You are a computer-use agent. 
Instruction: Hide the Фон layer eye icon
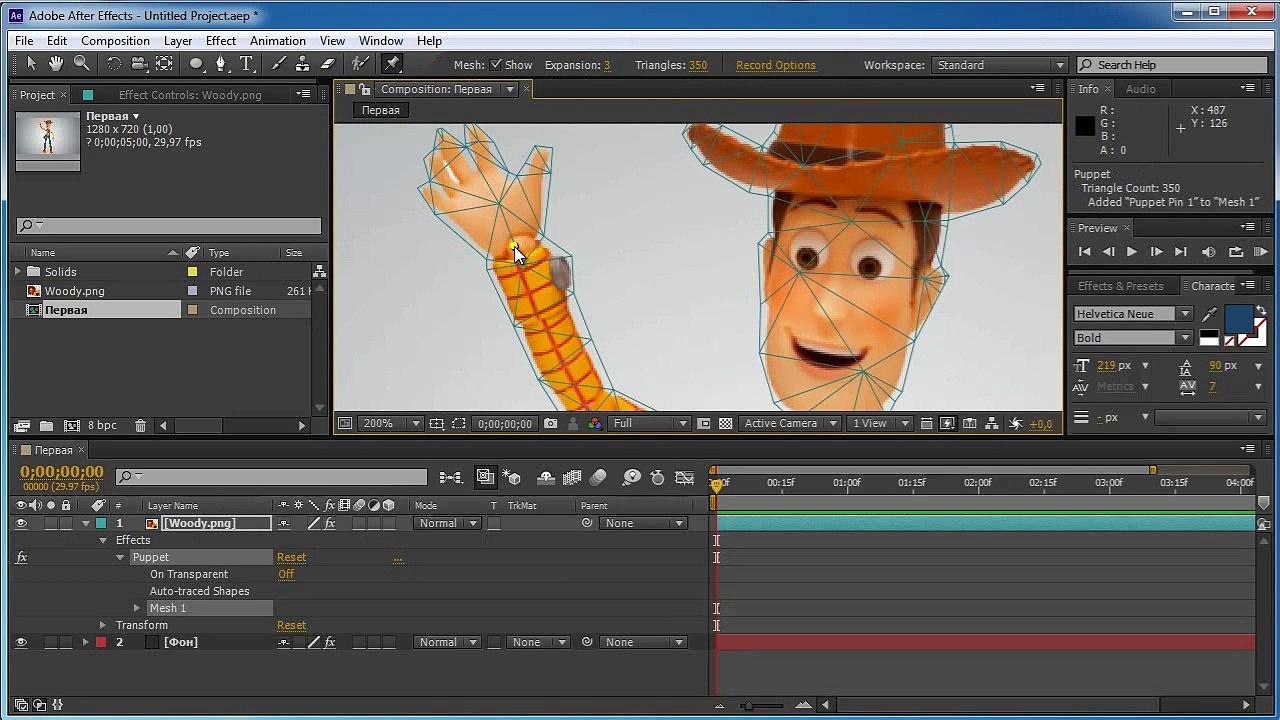(x=21, y=642)
